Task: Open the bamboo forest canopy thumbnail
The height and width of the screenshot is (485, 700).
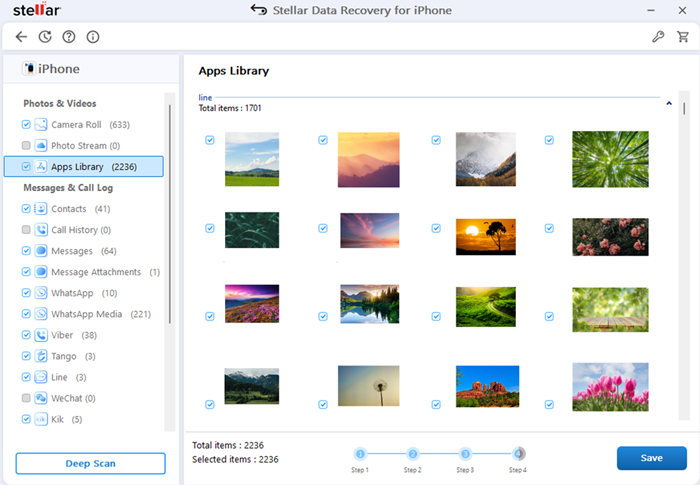Action: [x=610, y=159]
